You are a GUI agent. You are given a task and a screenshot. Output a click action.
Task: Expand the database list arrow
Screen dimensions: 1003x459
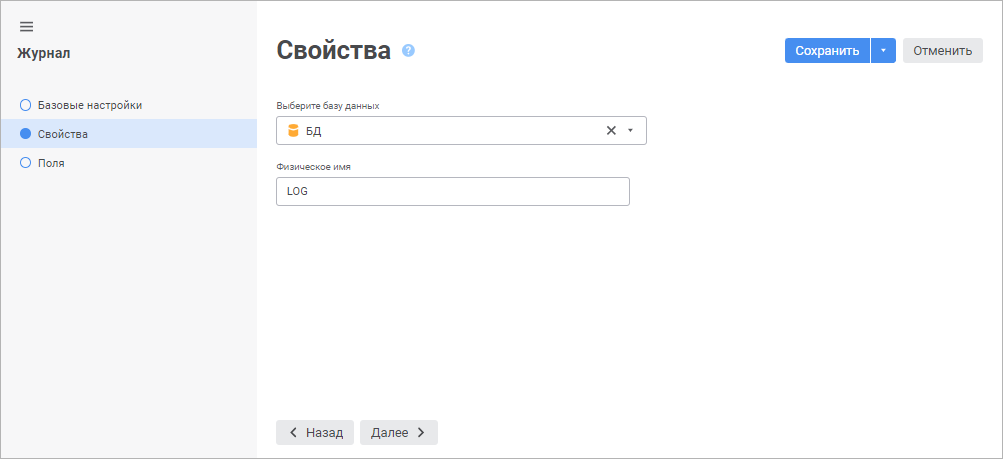[630, 131]
